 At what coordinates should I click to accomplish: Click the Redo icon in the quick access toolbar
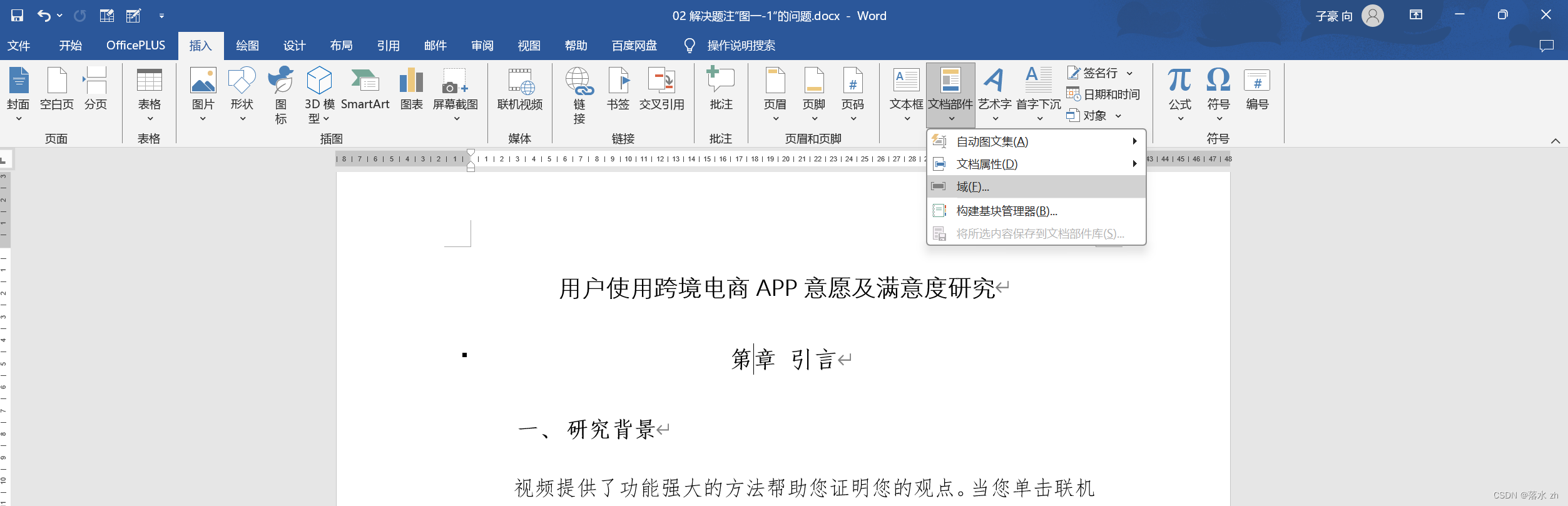80,16
